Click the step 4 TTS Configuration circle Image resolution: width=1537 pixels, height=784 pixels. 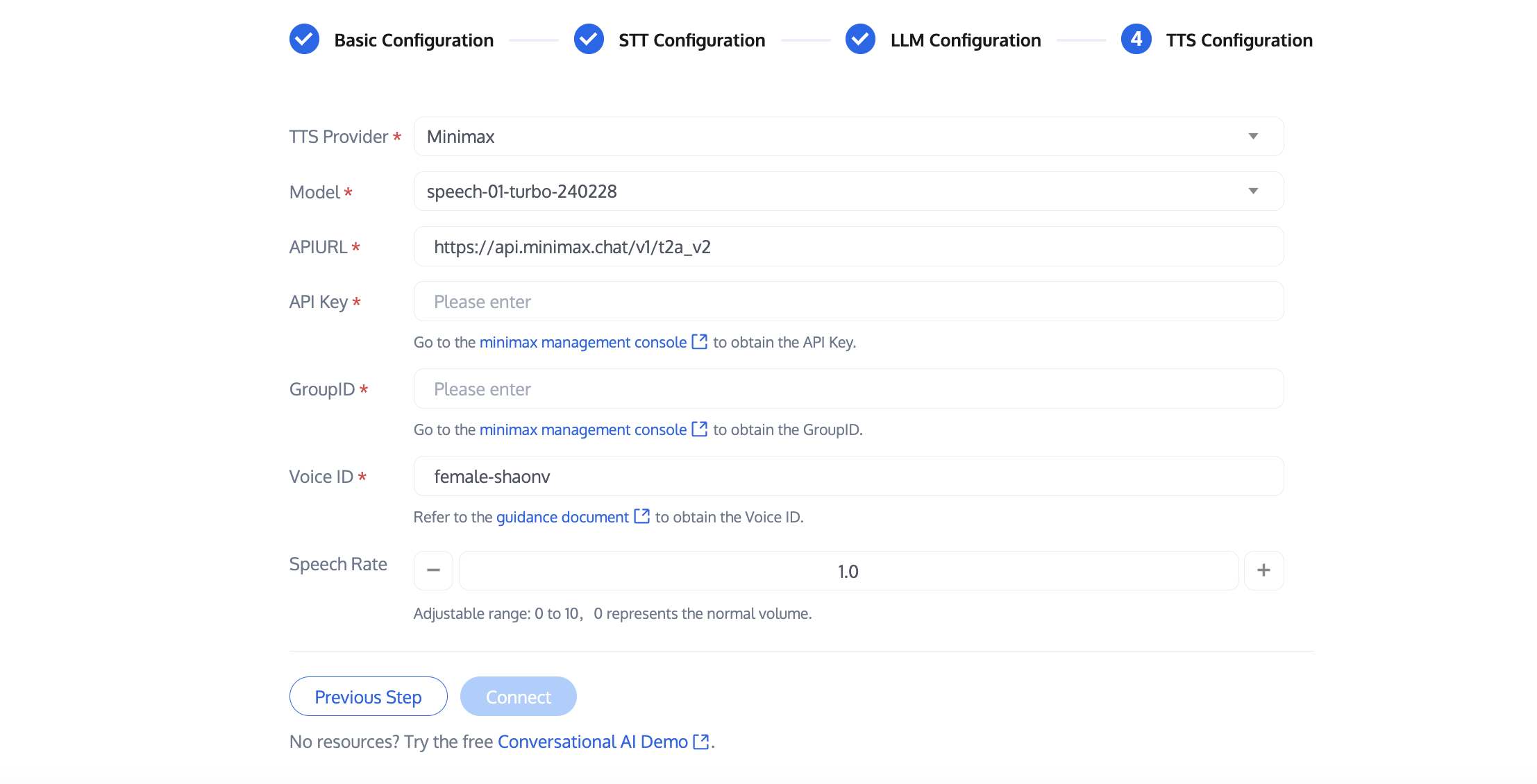click(x=1136, y=40)
